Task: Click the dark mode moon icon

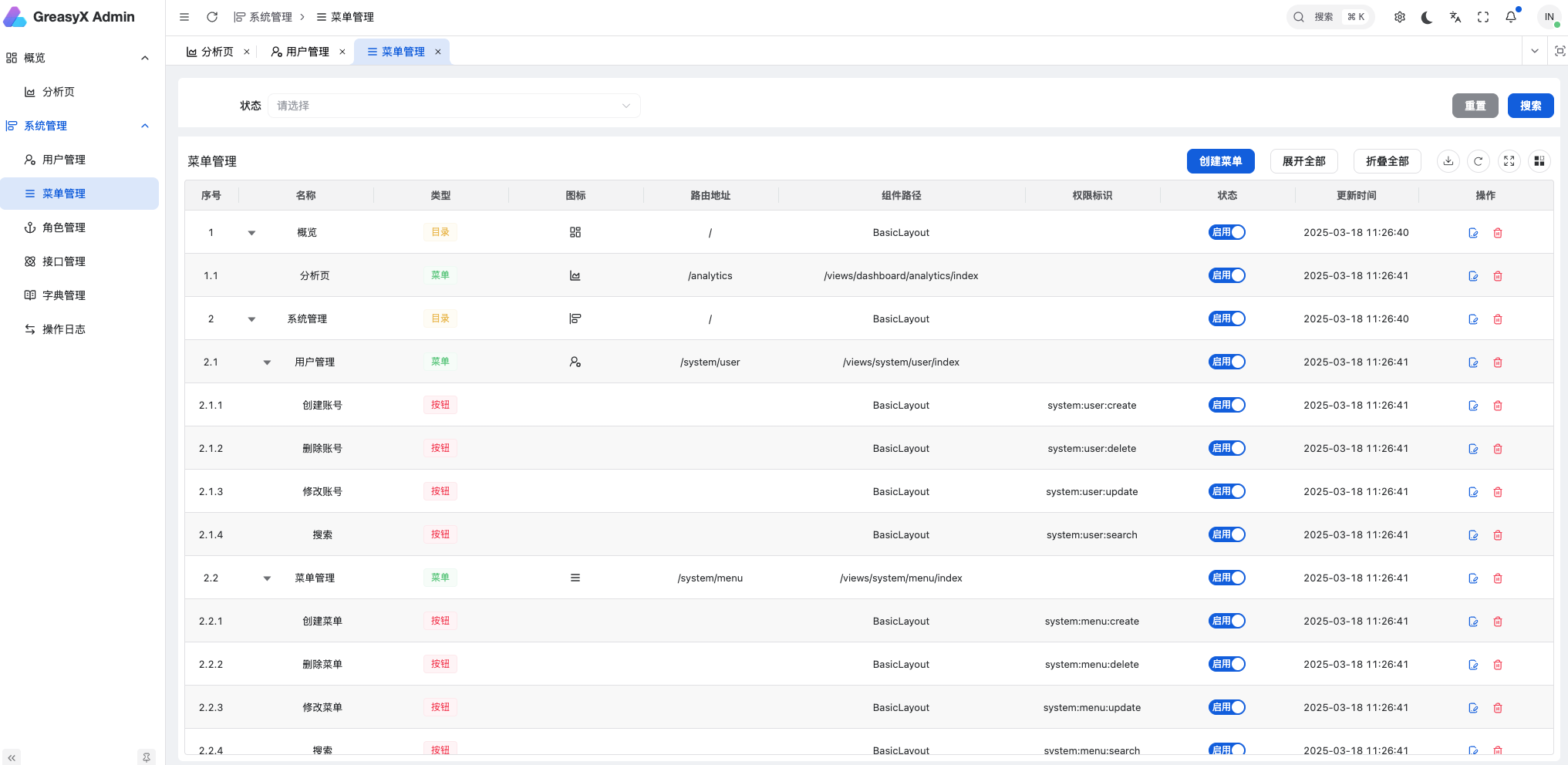Action: (1427, 17)
